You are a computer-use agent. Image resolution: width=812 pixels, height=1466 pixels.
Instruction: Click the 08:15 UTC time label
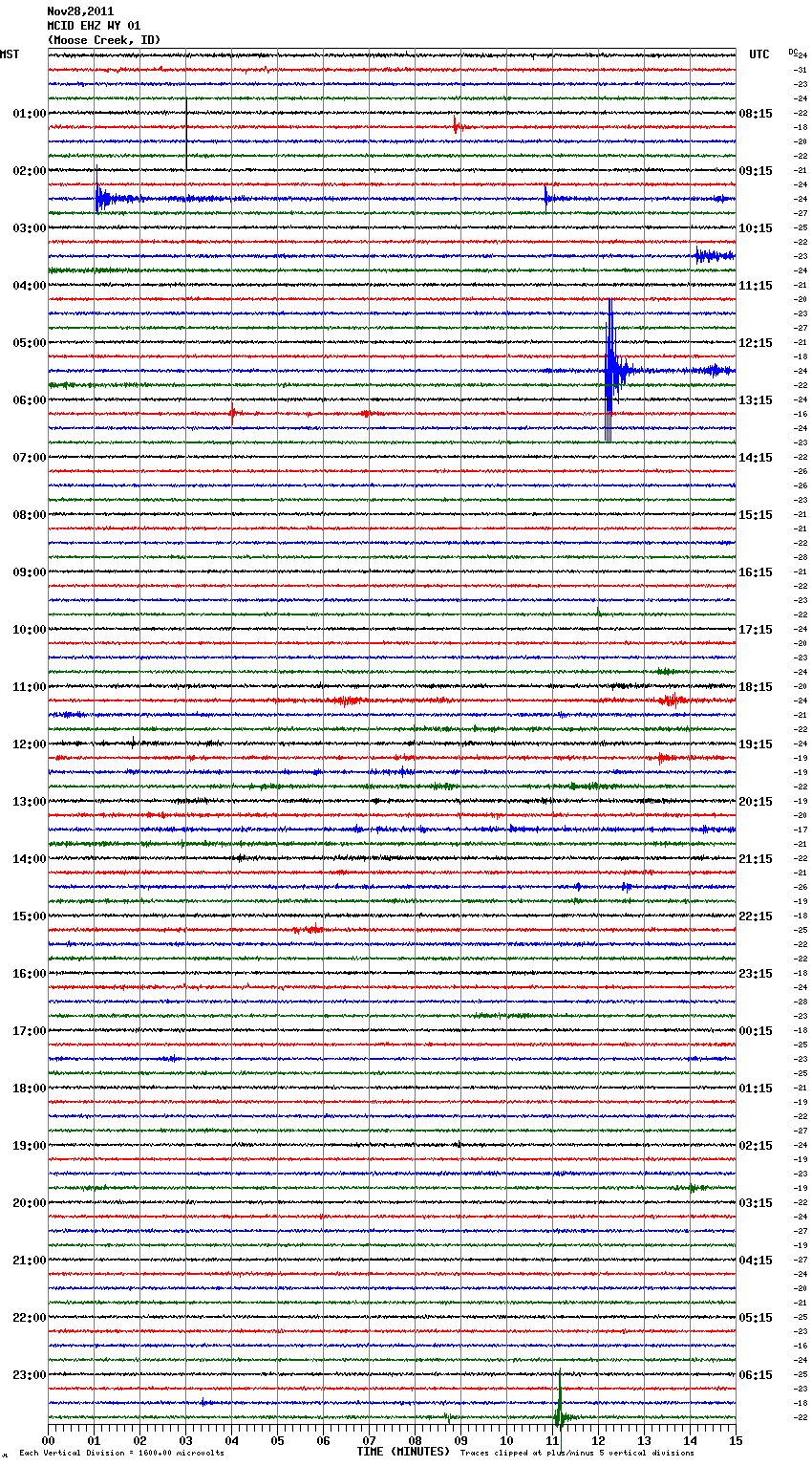(x=756, y=114)
